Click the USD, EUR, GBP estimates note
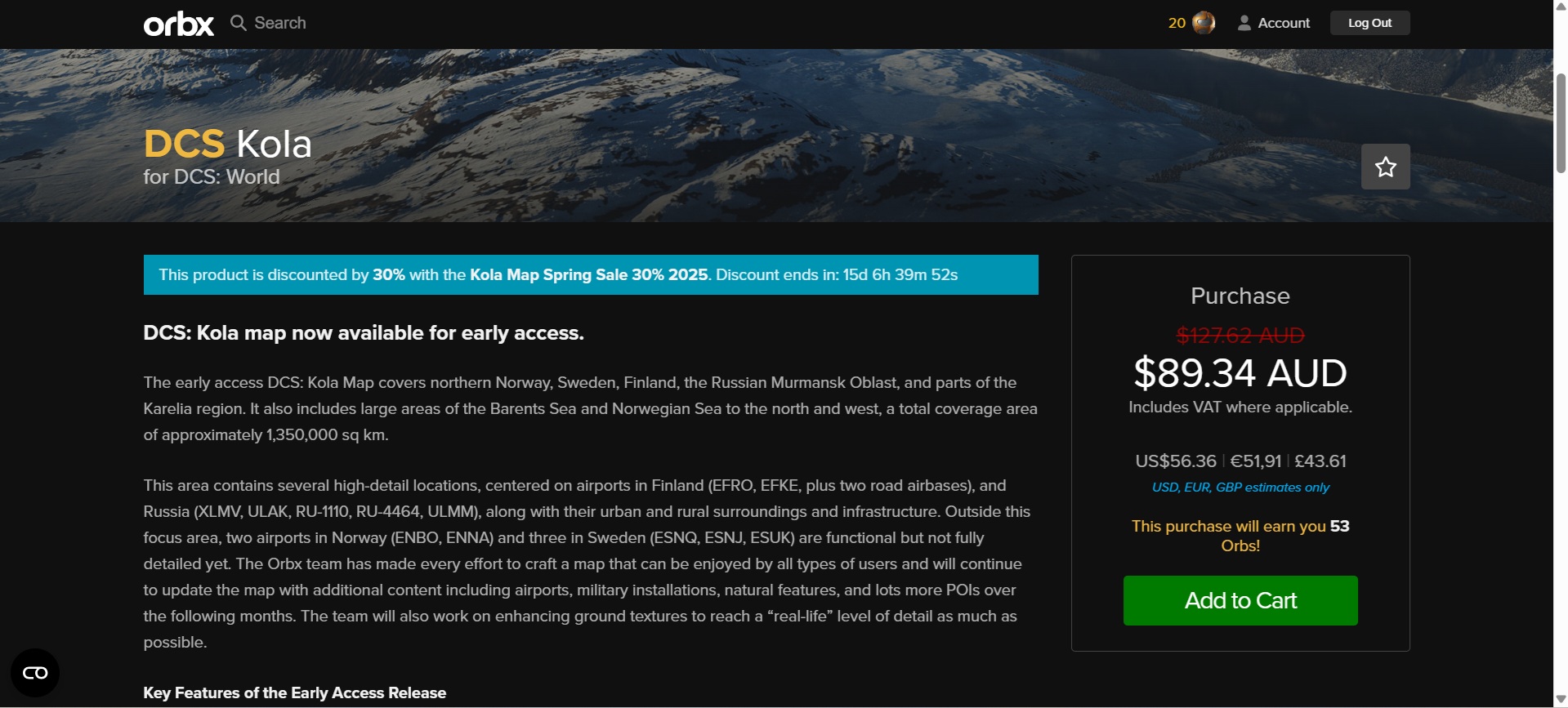 point(1240,488)
